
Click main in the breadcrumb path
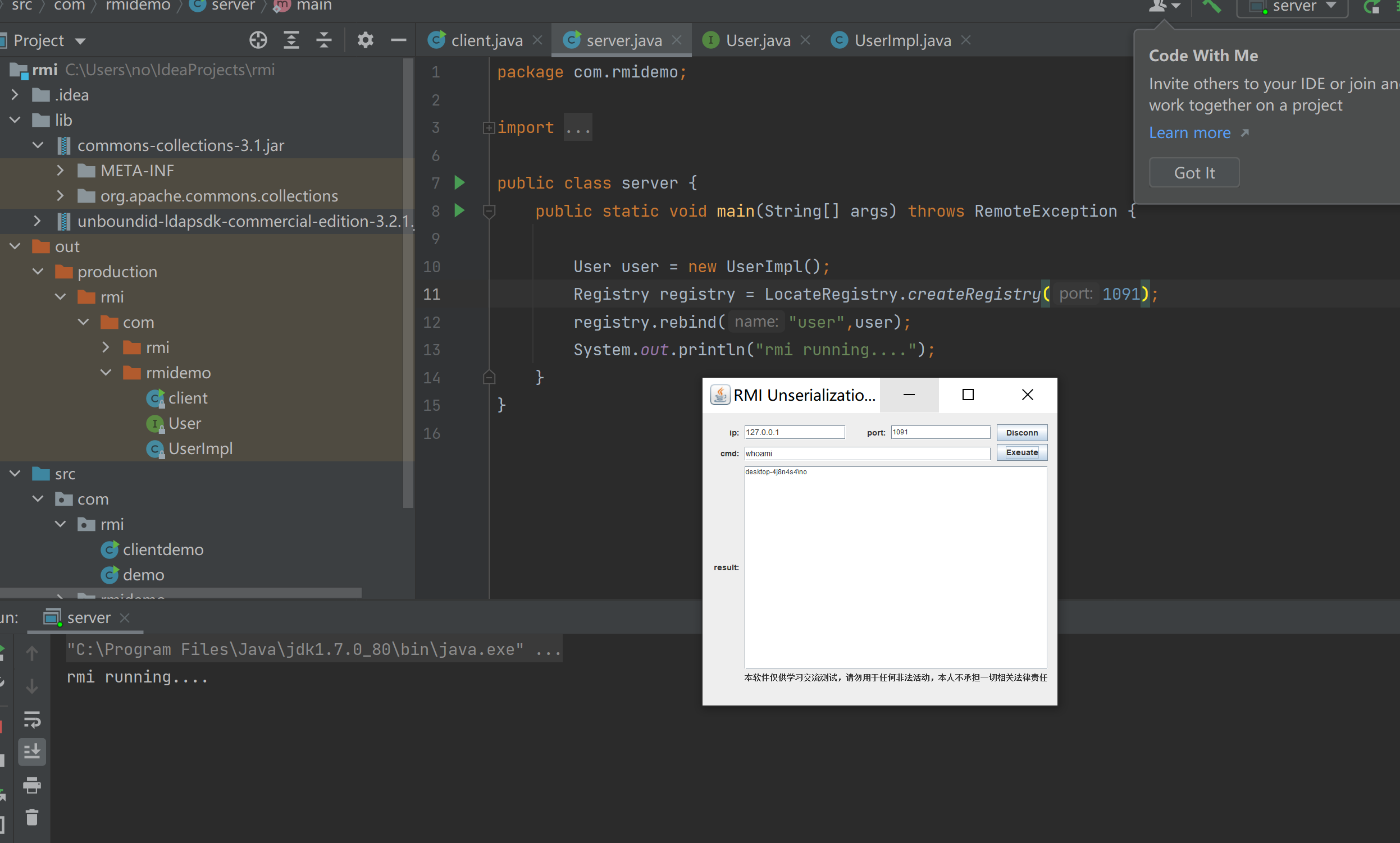point(313,6)
